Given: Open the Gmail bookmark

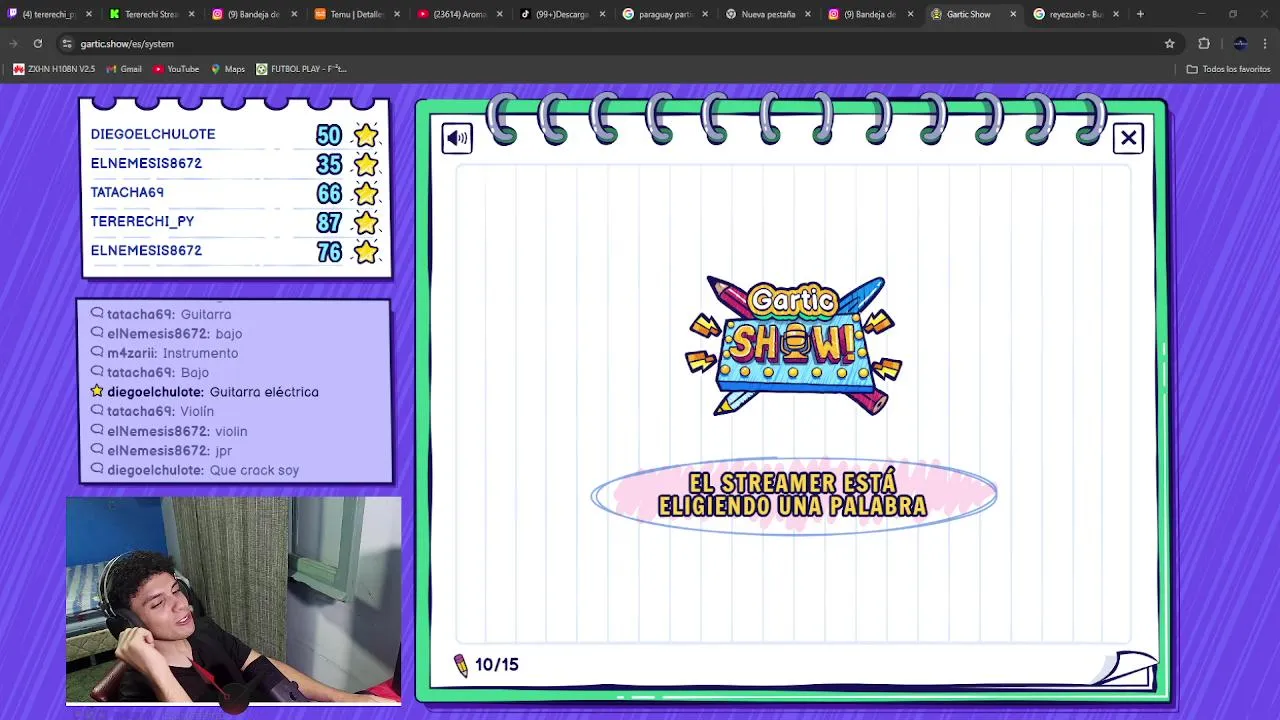Looking at the screenshot, I should click(x=124, y=69).
